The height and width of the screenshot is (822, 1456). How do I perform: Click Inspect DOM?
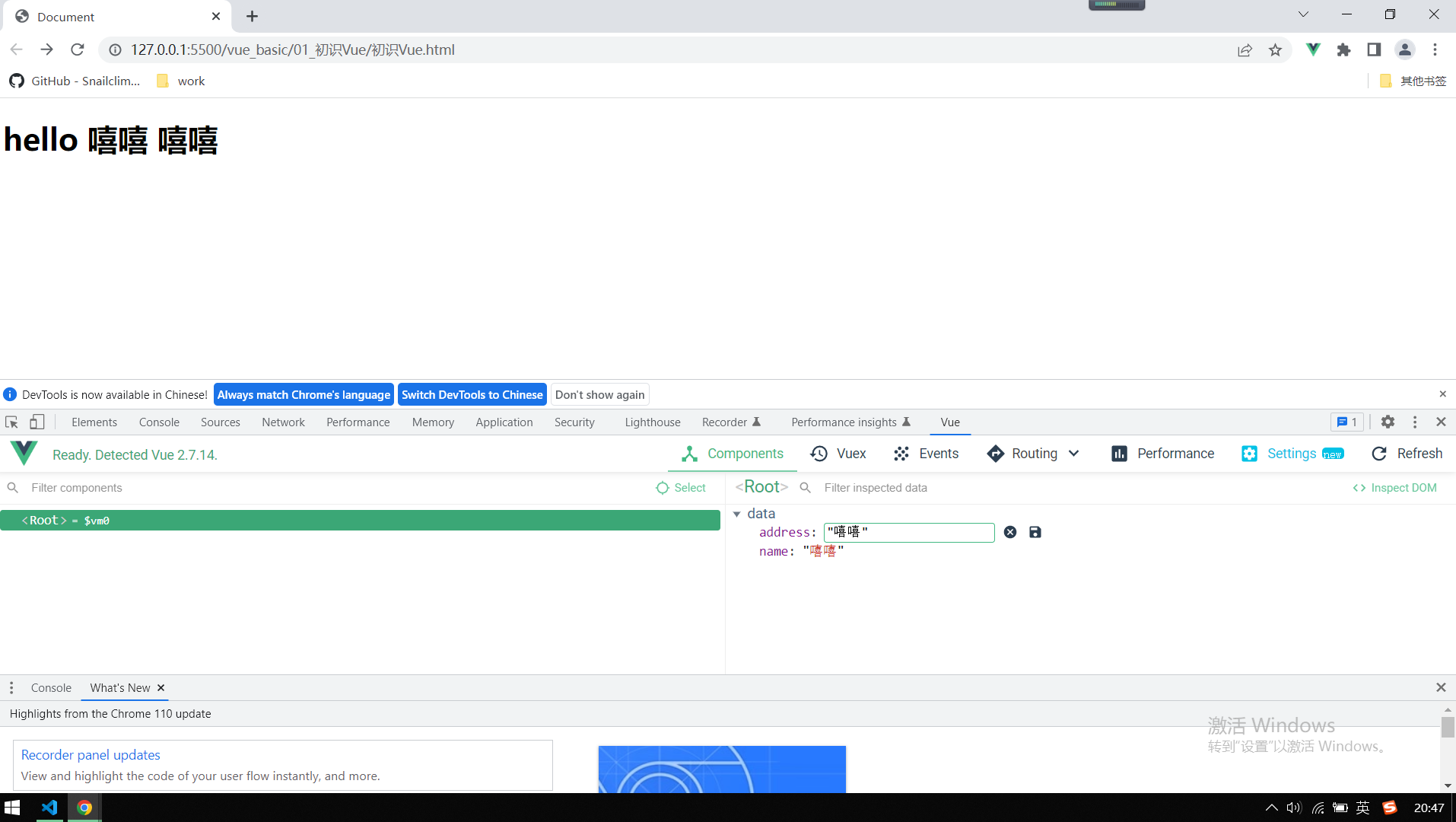1394,488
